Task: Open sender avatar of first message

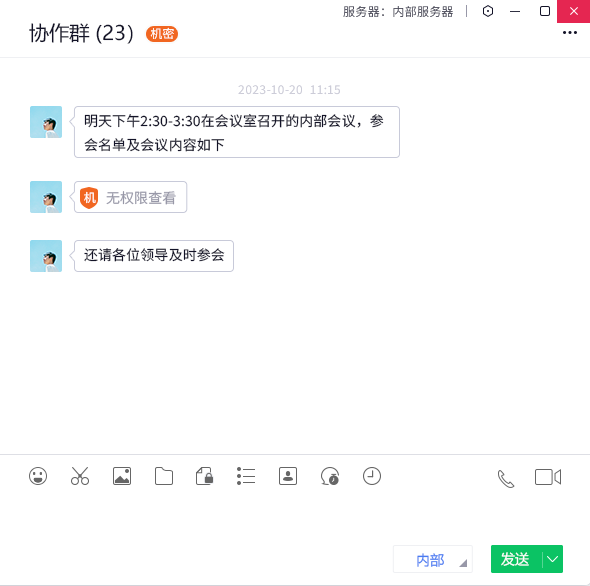Action: (46, 122)
